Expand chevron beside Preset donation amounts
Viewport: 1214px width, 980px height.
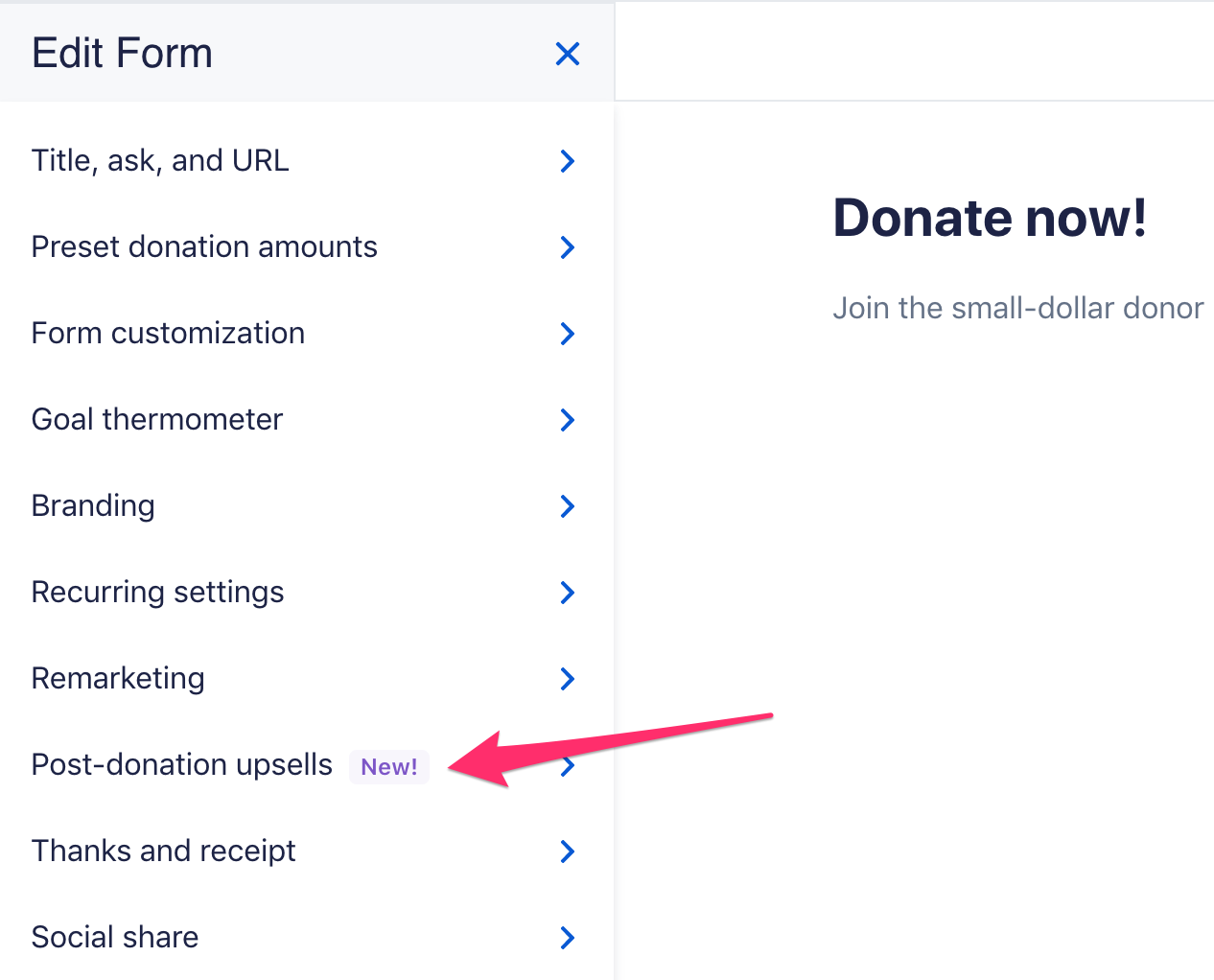click(x=568, y=247)
